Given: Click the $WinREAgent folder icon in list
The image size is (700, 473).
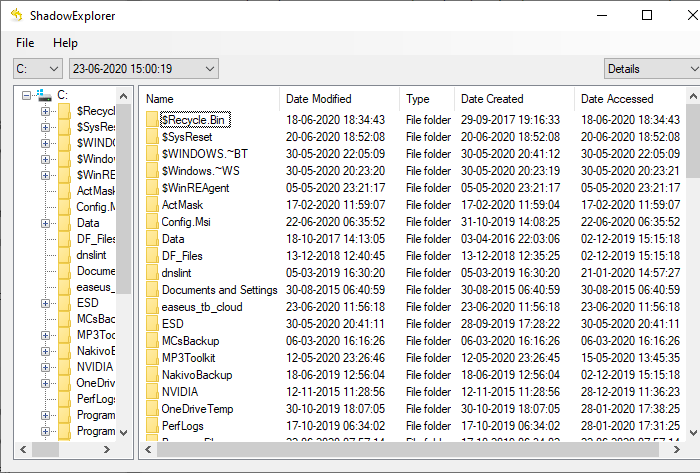Looking at the screenshot, I should [x=152, y=187].
